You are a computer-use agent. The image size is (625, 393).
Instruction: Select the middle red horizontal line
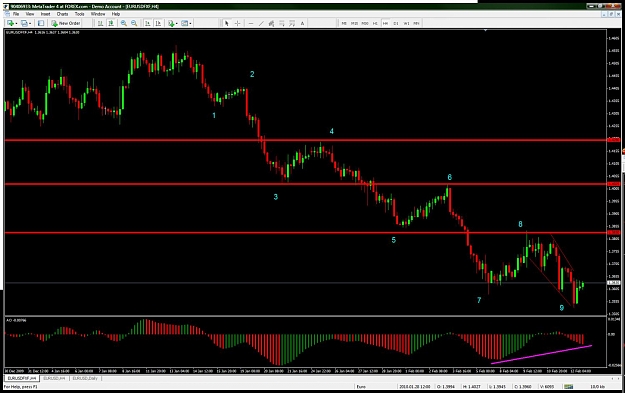click(x=305, y=184)
